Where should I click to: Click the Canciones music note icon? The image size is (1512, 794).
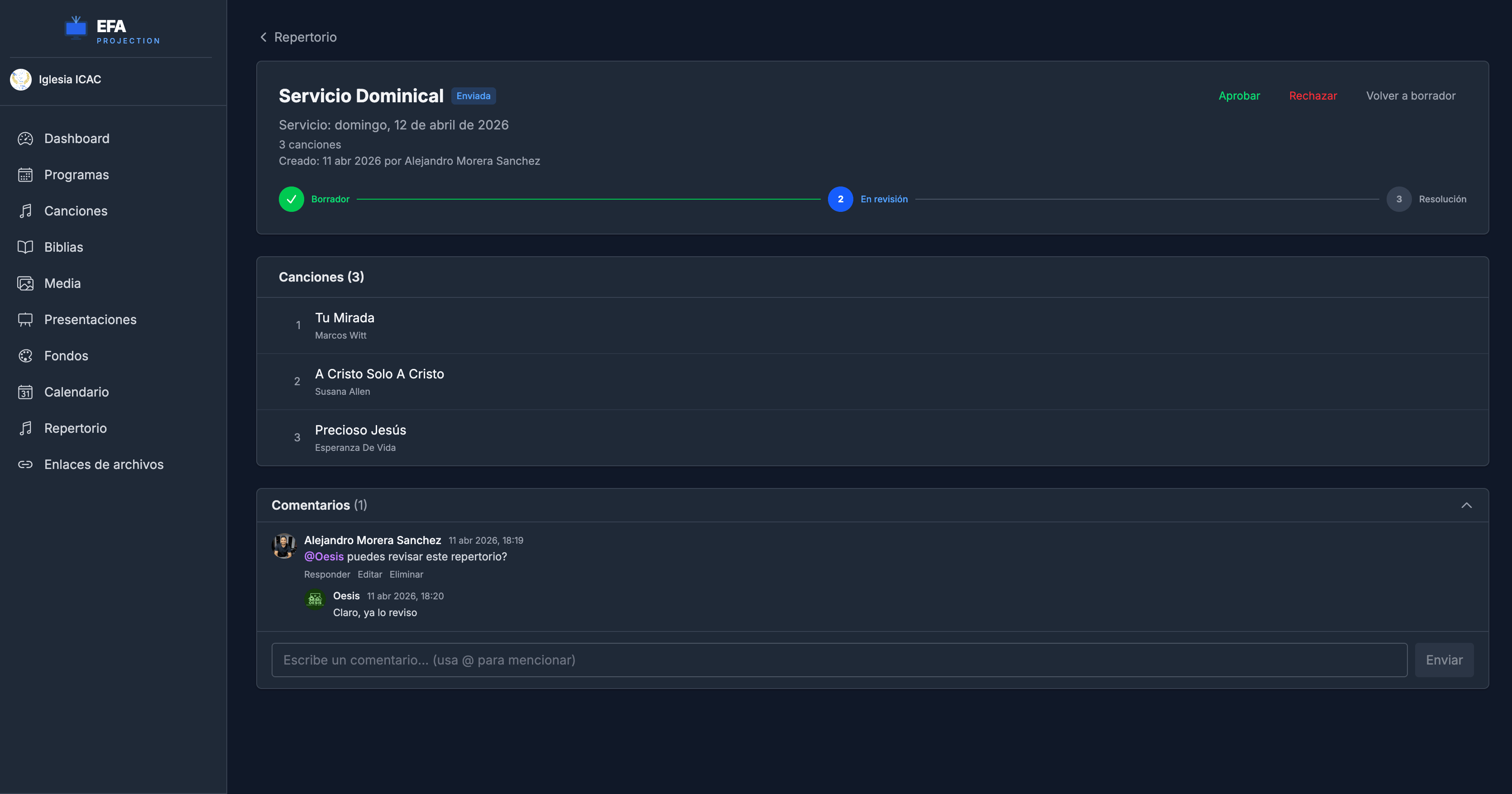pyautogui.click(x=25, y=211)
